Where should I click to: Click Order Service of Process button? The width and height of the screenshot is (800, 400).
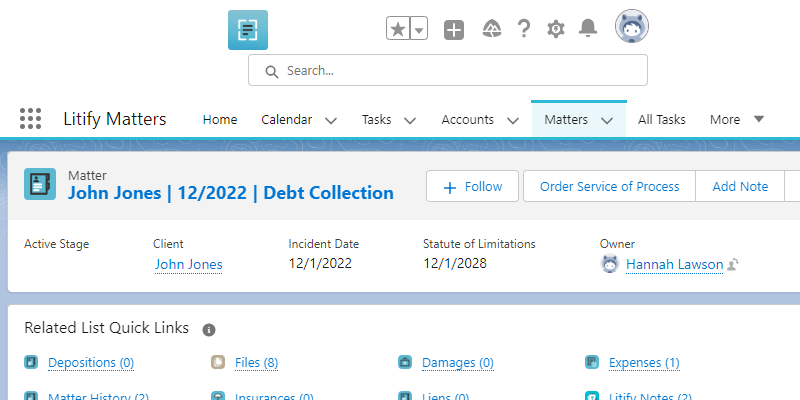(x=609, y=187)
